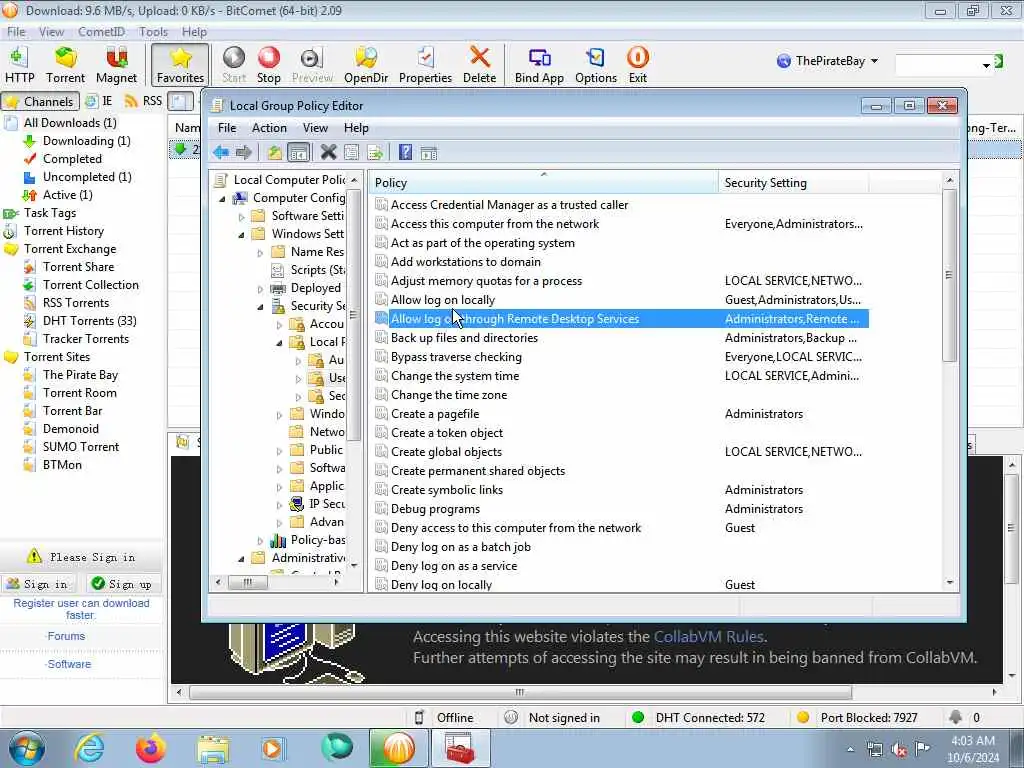1024x768 pixels.
Task: Open The Pirate Bay site entry
Action: click(x=80, y=375)
